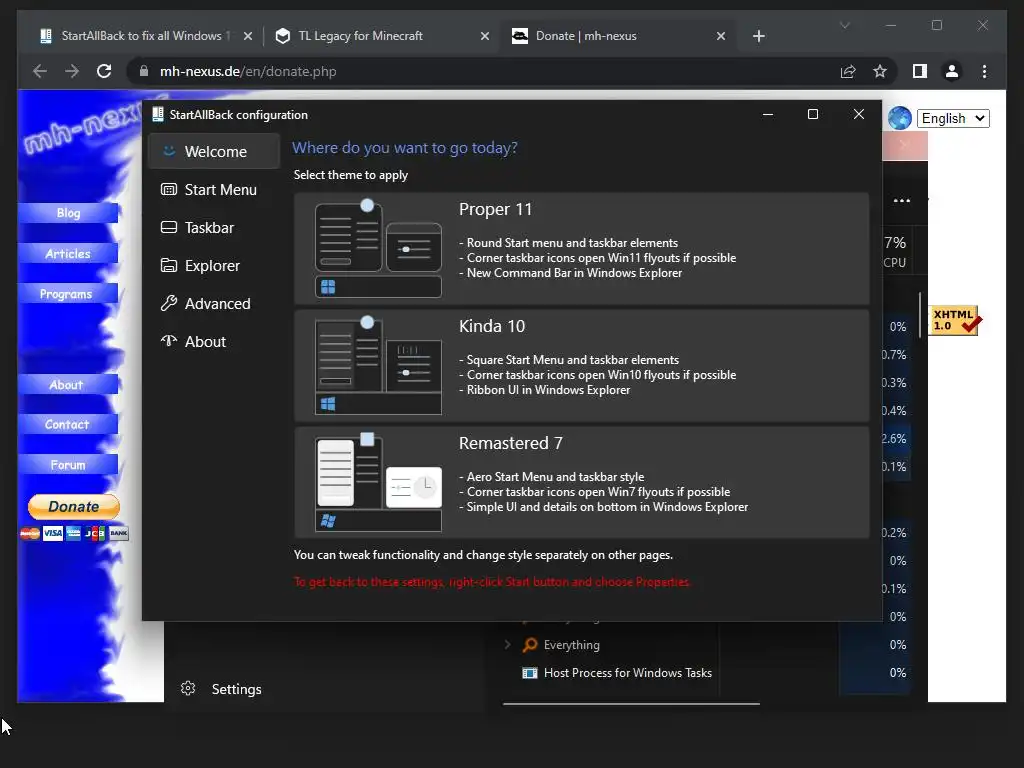Open the Advanced settings page
Viewport: 1024px width, 768px height.
coord(214,303)
